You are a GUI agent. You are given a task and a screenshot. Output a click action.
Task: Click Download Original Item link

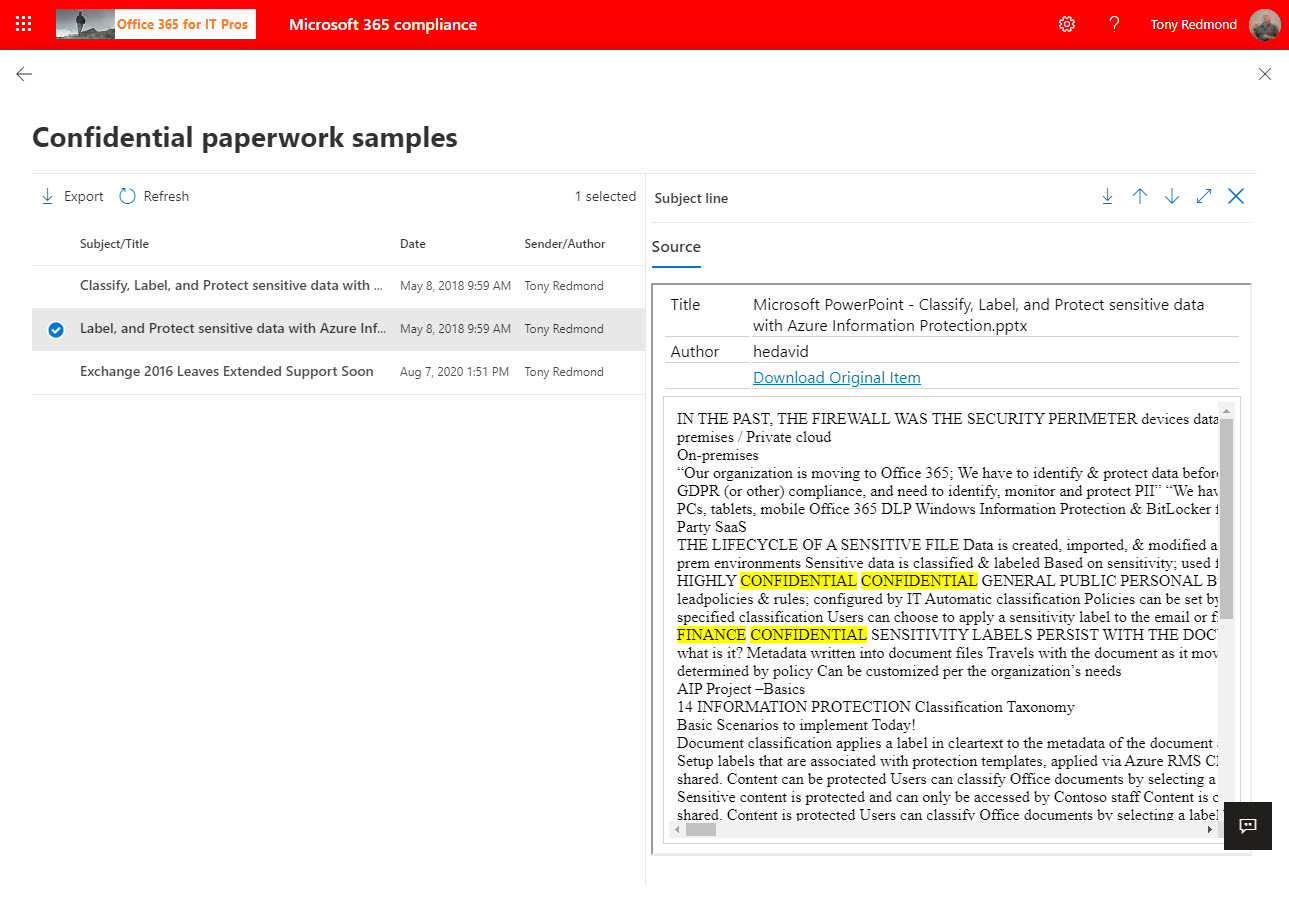837,378
